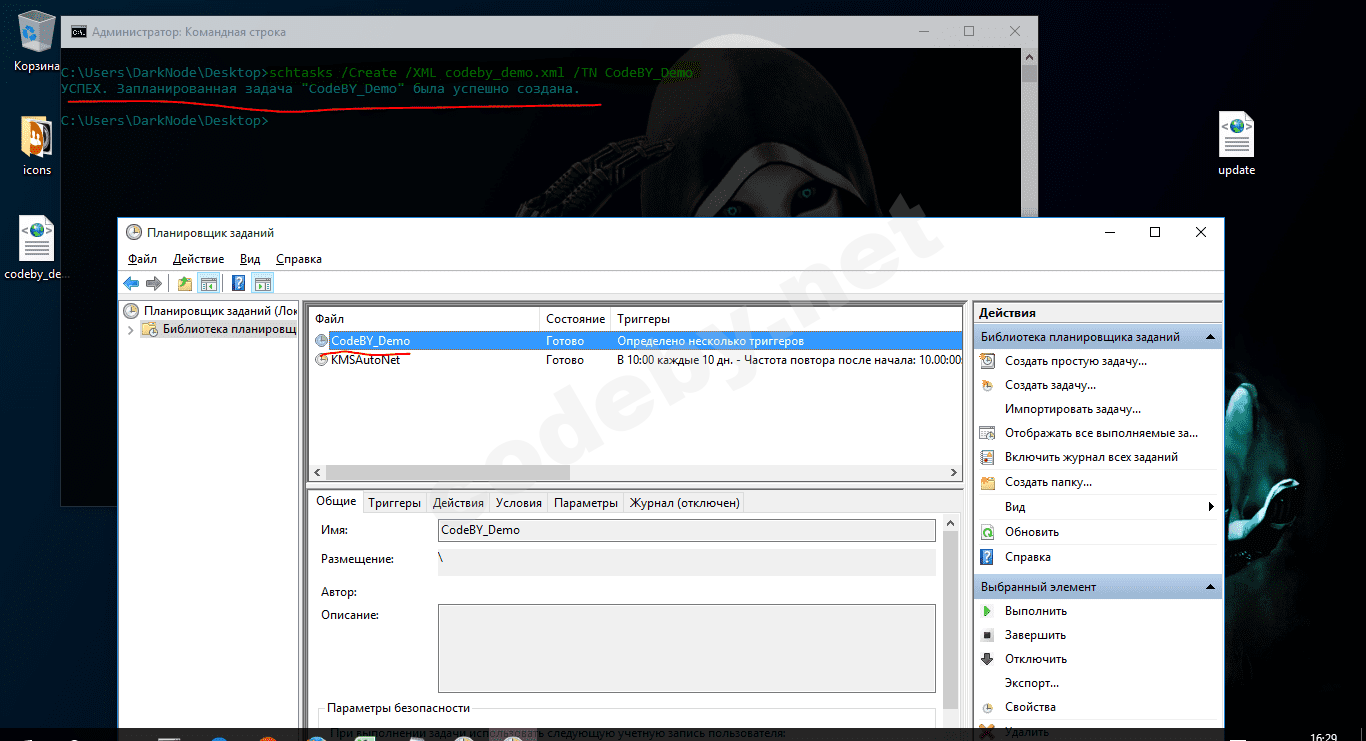Select the Библиотека планировщика tree item

click(220, 330)
